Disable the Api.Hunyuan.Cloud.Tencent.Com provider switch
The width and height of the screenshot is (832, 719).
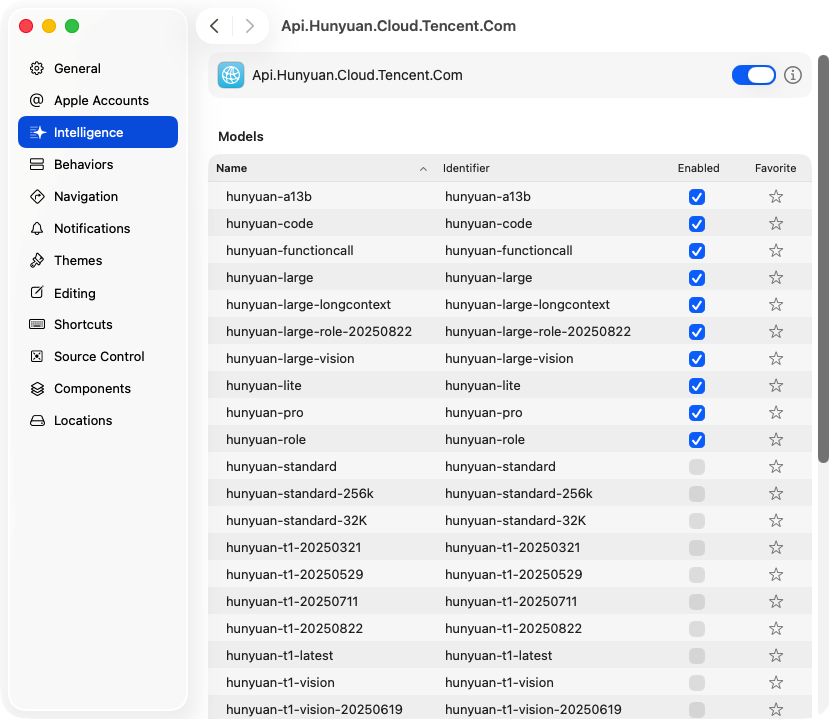tap(753, 75)
